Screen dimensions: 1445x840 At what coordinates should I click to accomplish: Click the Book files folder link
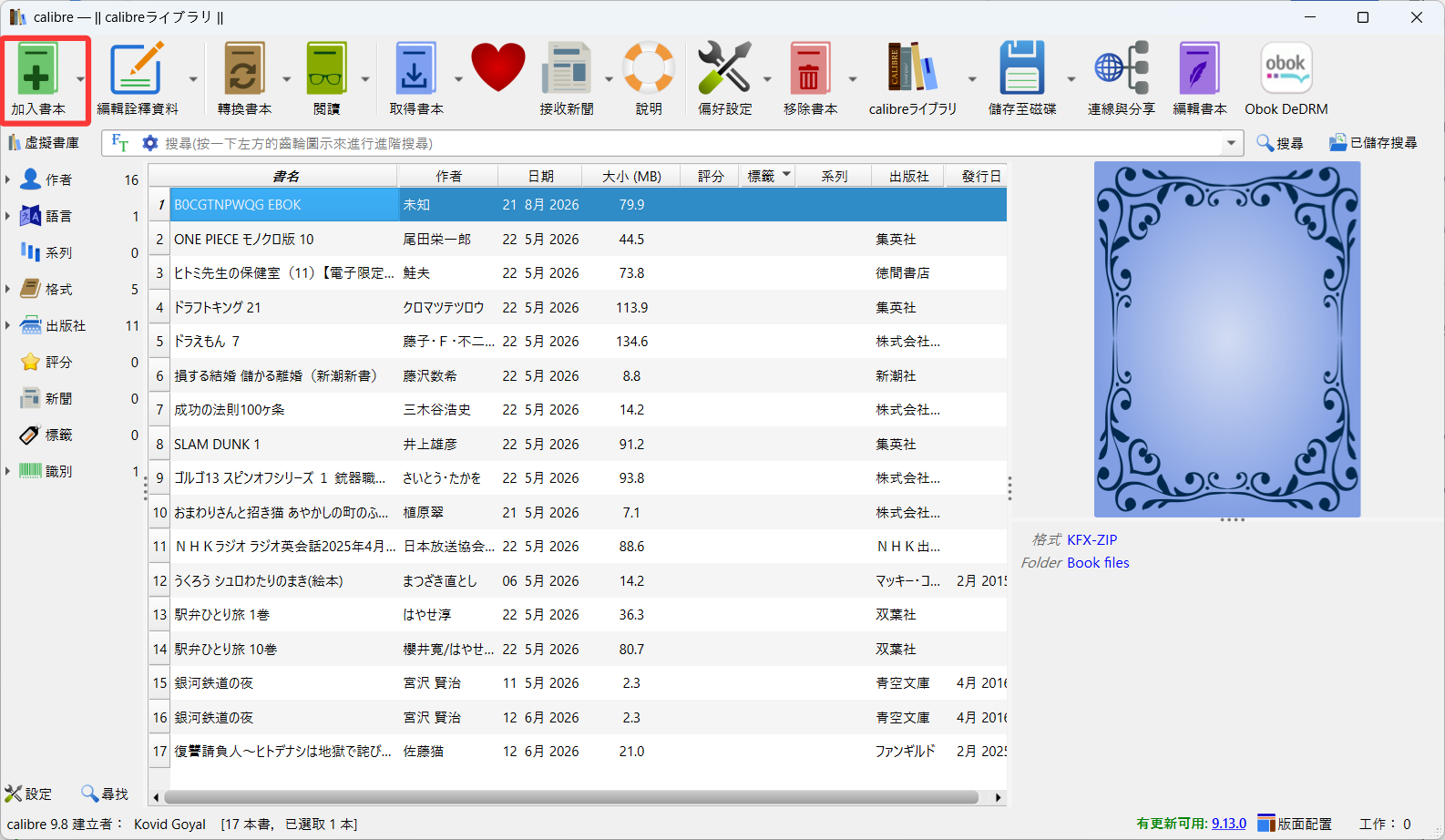pos(1098,563)
